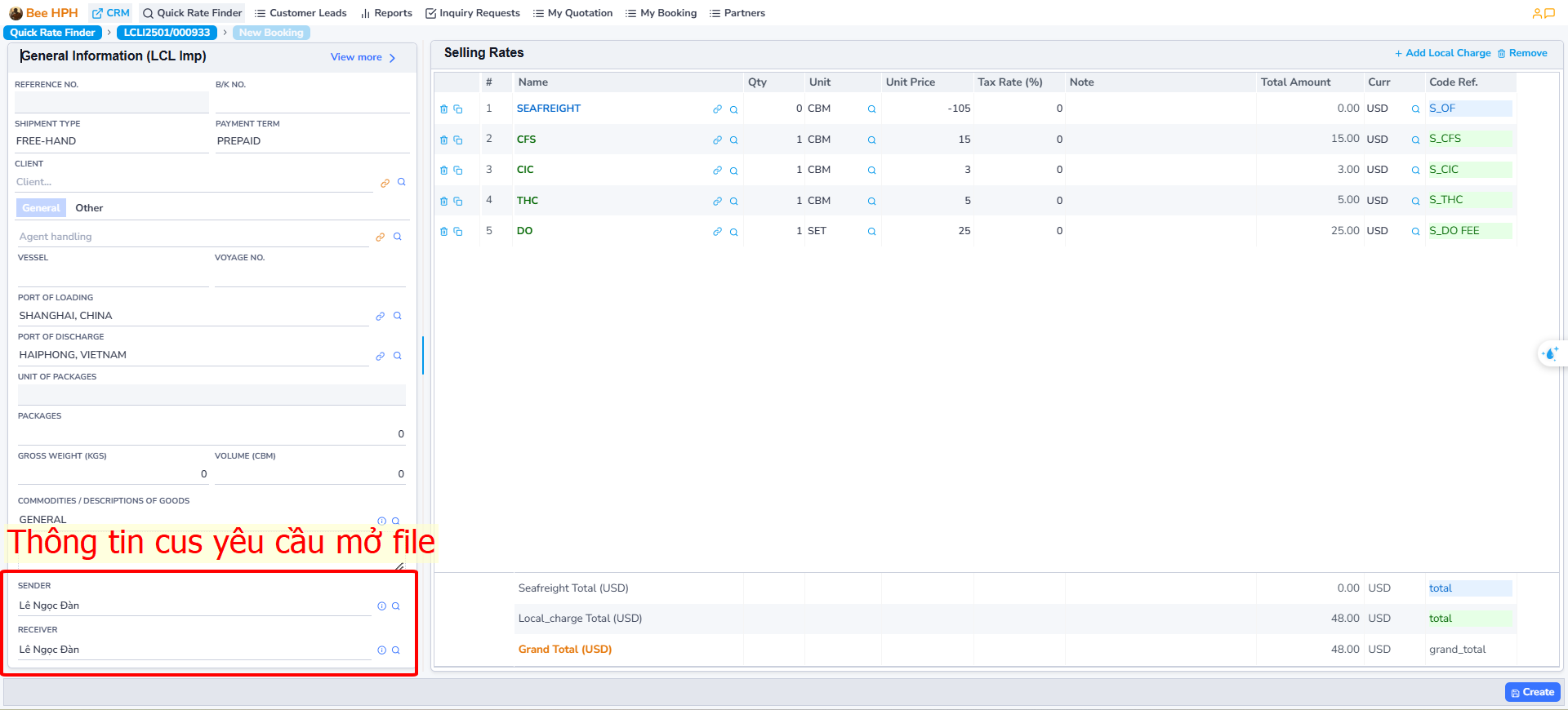The image size is (1568, 710).
Task: Search for Port of Loading
Action: pyautogui.click(x=398, y=316)
